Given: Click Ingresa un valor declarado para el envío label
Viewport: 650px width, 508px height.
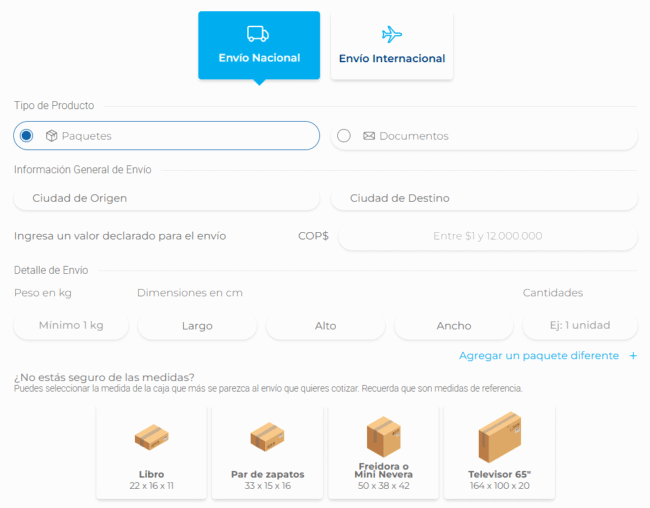Looking at the screenshot, I should coord(120,236).
